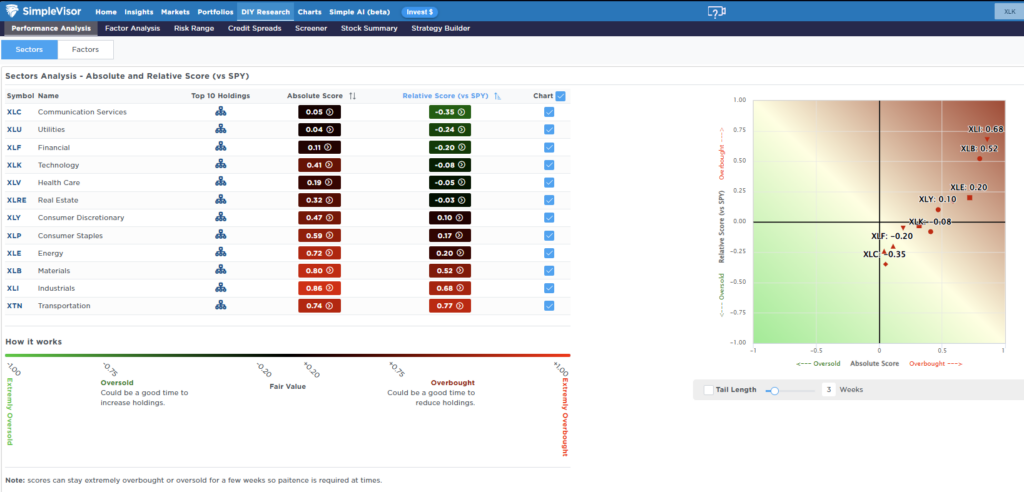Show top 10 holdings for Utilities

[220, 130]
